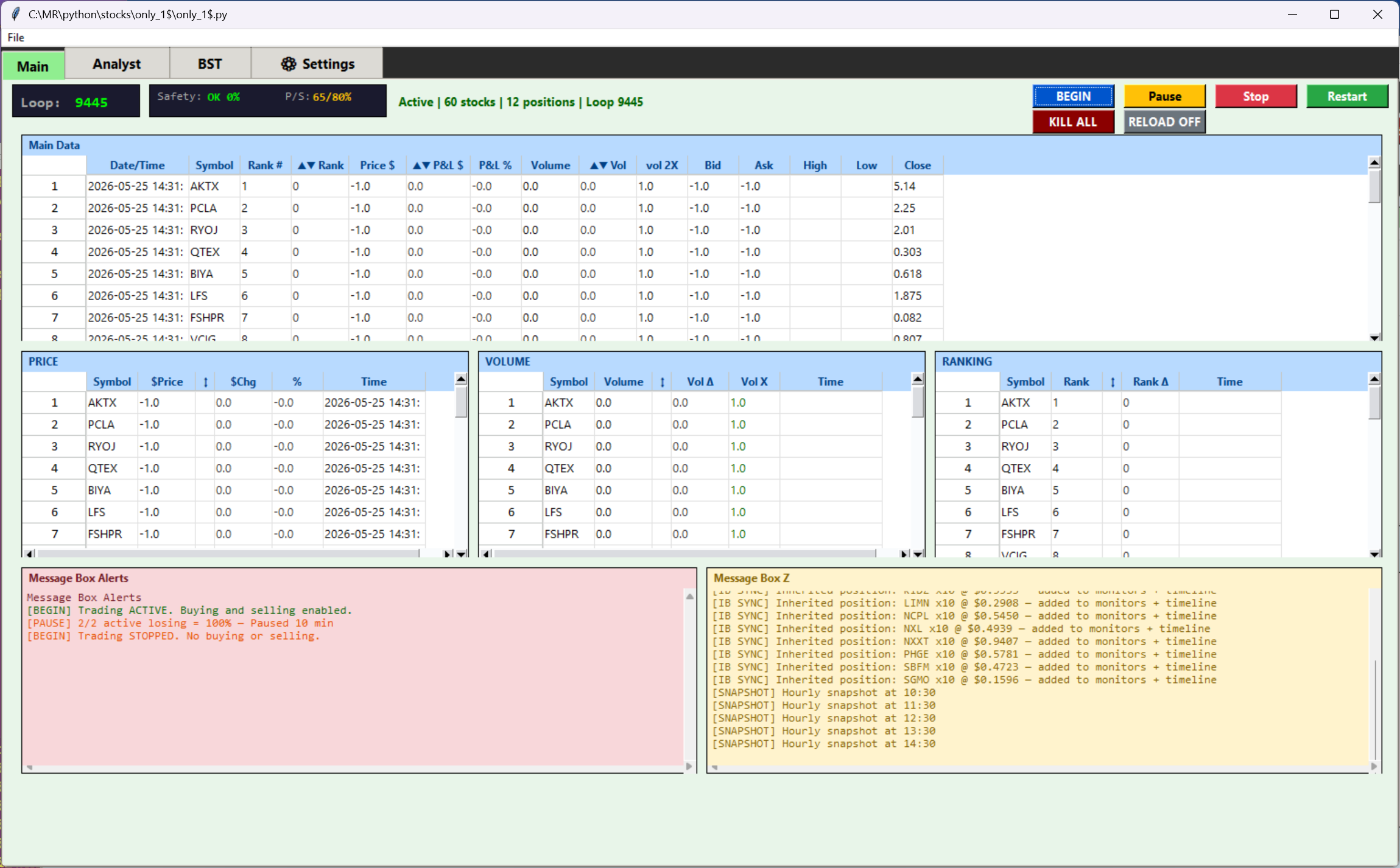Toggle the RELOAD OFF button
Viewport: 1400px width, 868px height.
click(x=1164, y=122)
